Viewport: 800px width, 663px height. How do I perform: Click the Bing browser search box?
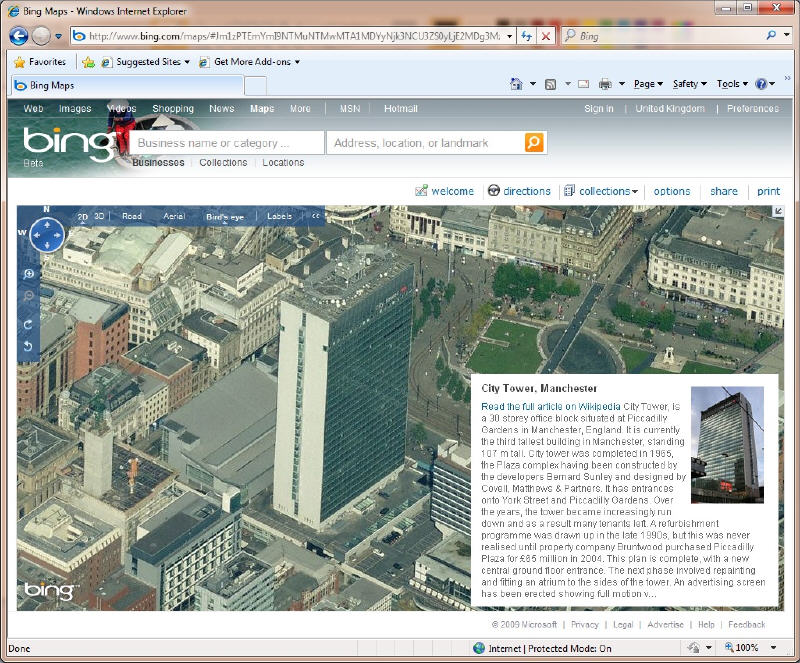(663, 36)
